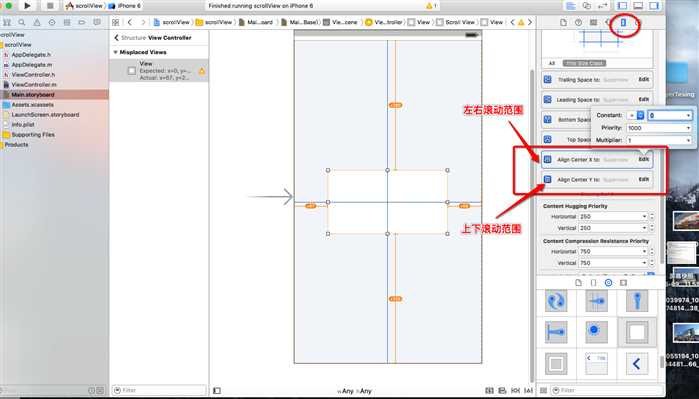Show the Media library tab

pos(623,283)
